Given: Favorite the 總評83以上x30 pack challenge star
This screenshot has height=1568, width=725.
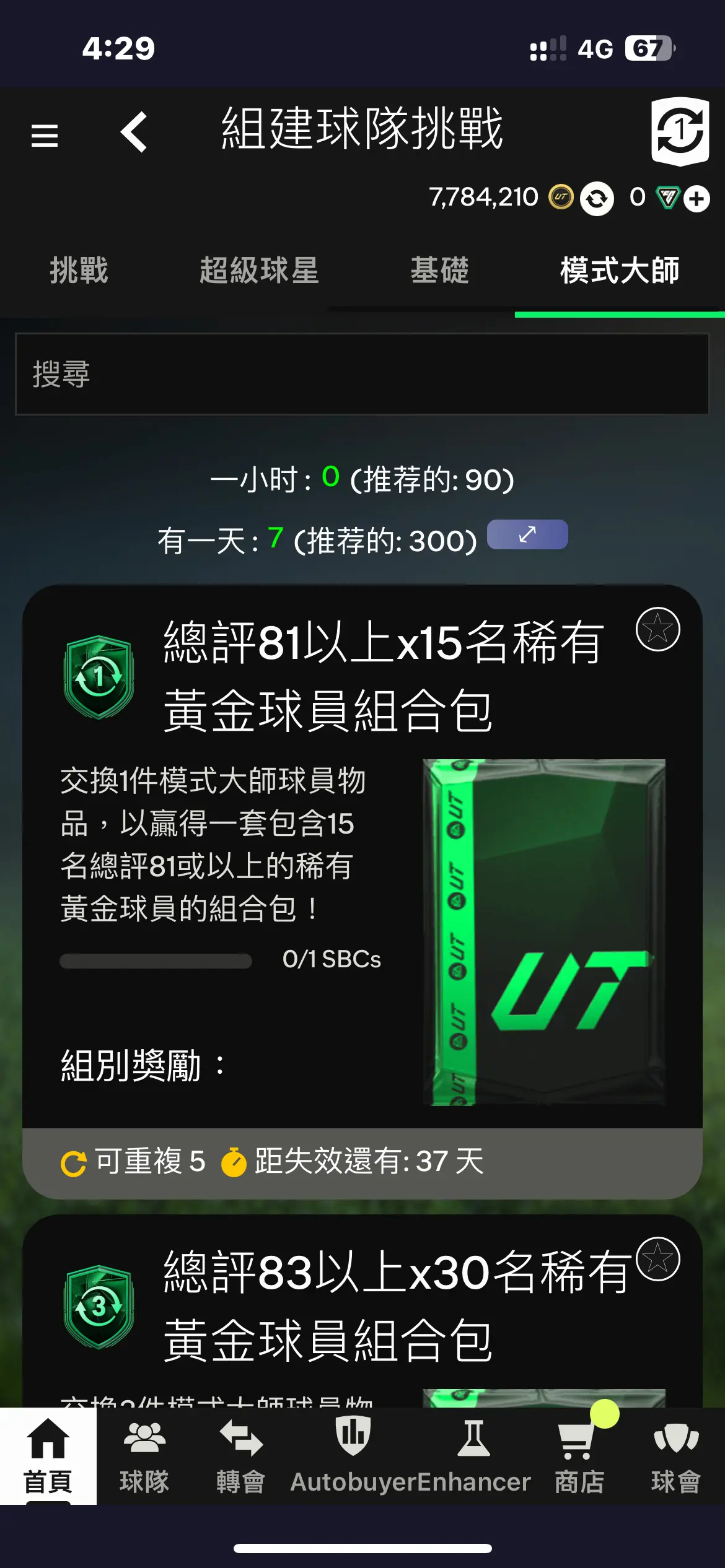Looking at the screenshot, I should (658, 1259).
